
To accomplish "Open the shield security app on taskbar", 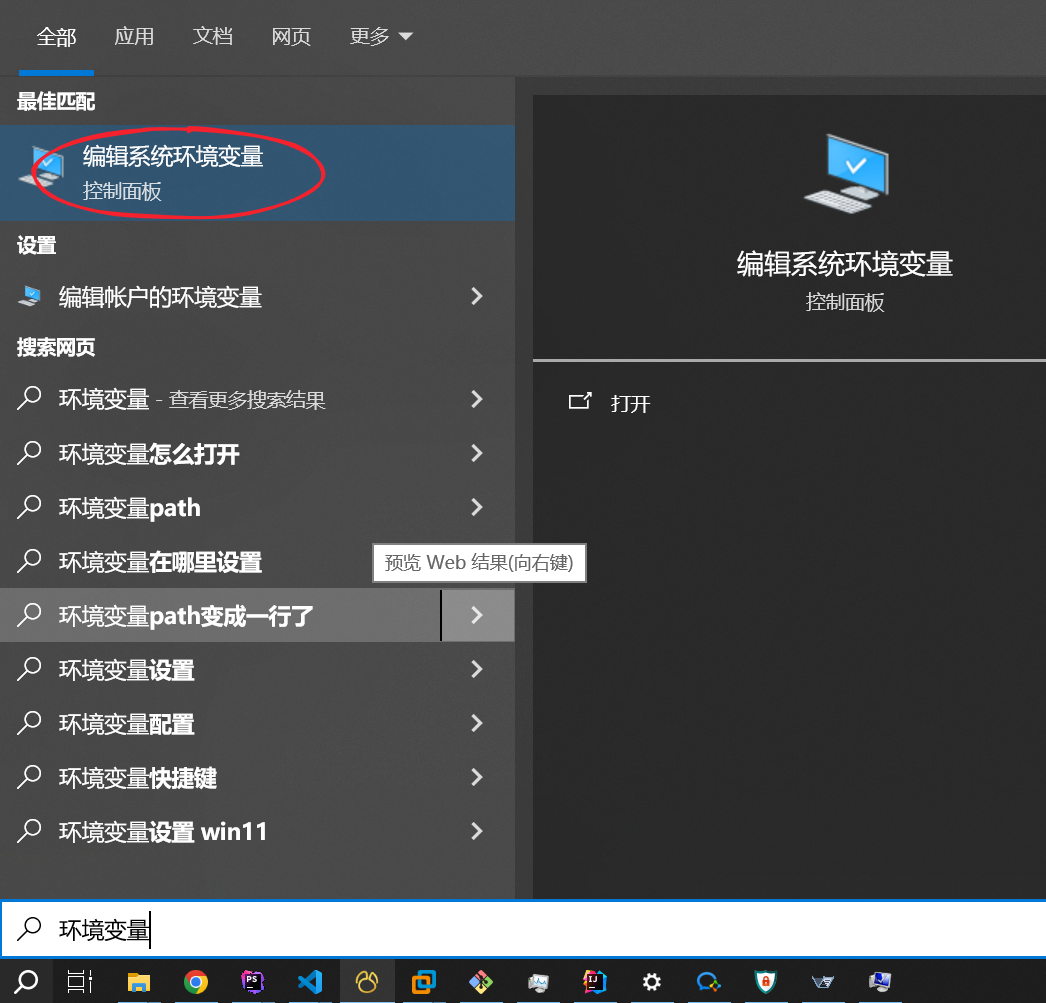I will pyautogui.click(x=766, y=982).
